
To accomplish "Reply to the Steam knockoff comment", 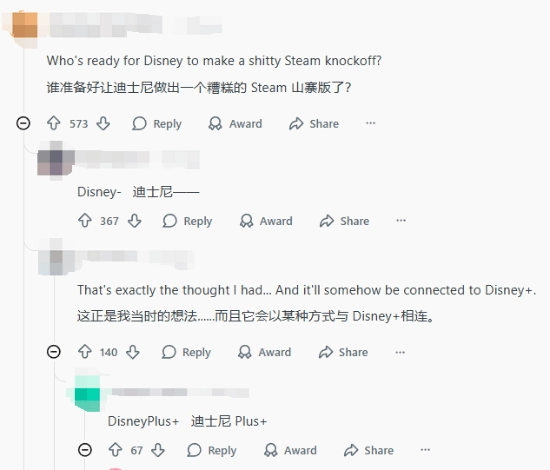I will [157, 124].
